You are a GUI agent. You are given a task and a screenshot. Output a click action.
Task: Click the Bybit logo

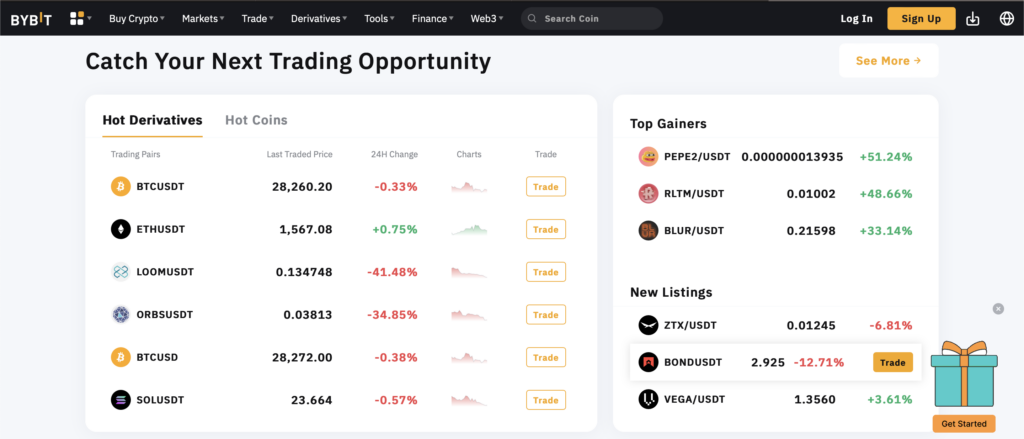30,18
